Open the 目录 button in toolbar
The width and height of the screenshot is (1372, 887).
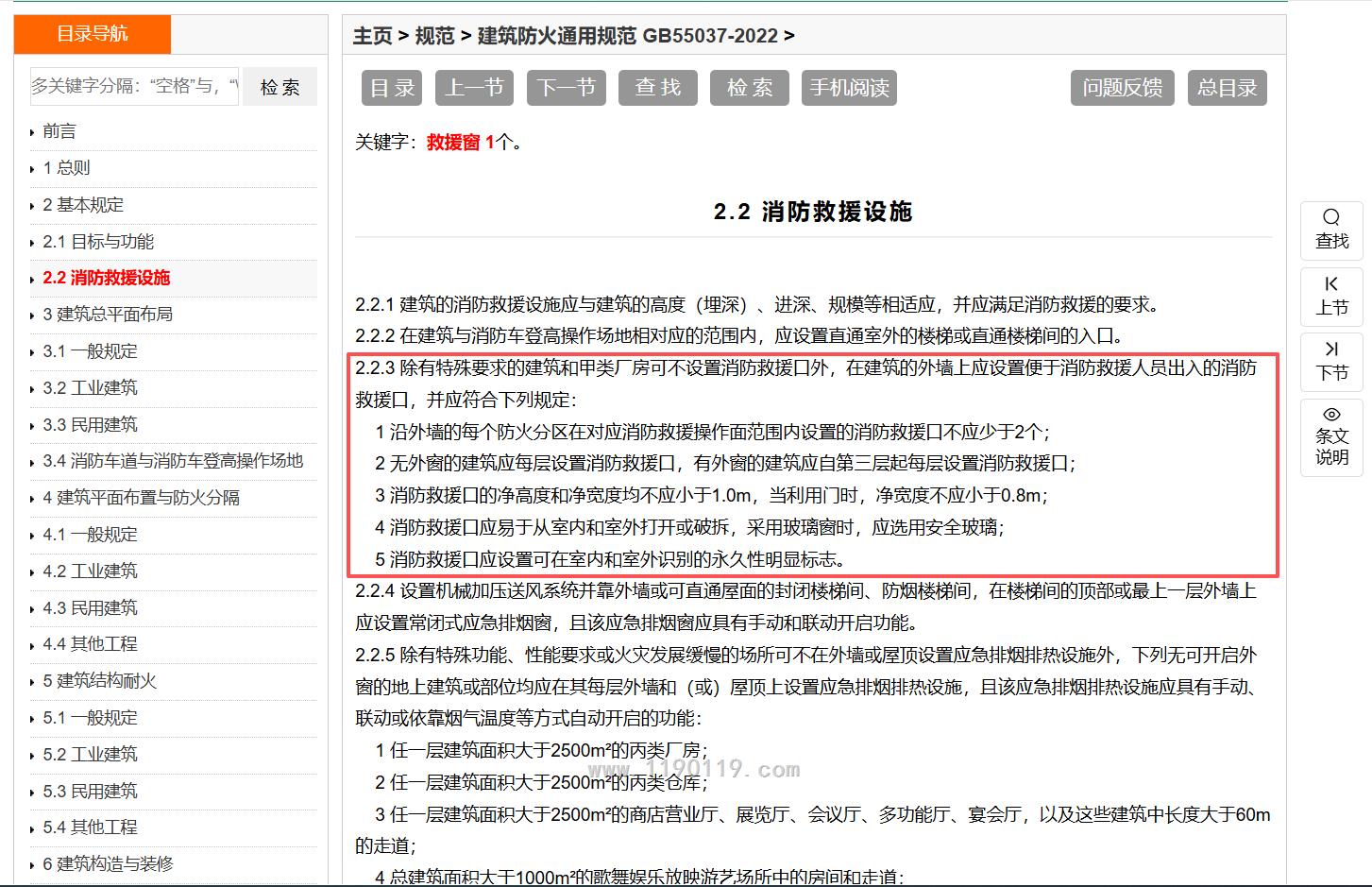[392, 88]
